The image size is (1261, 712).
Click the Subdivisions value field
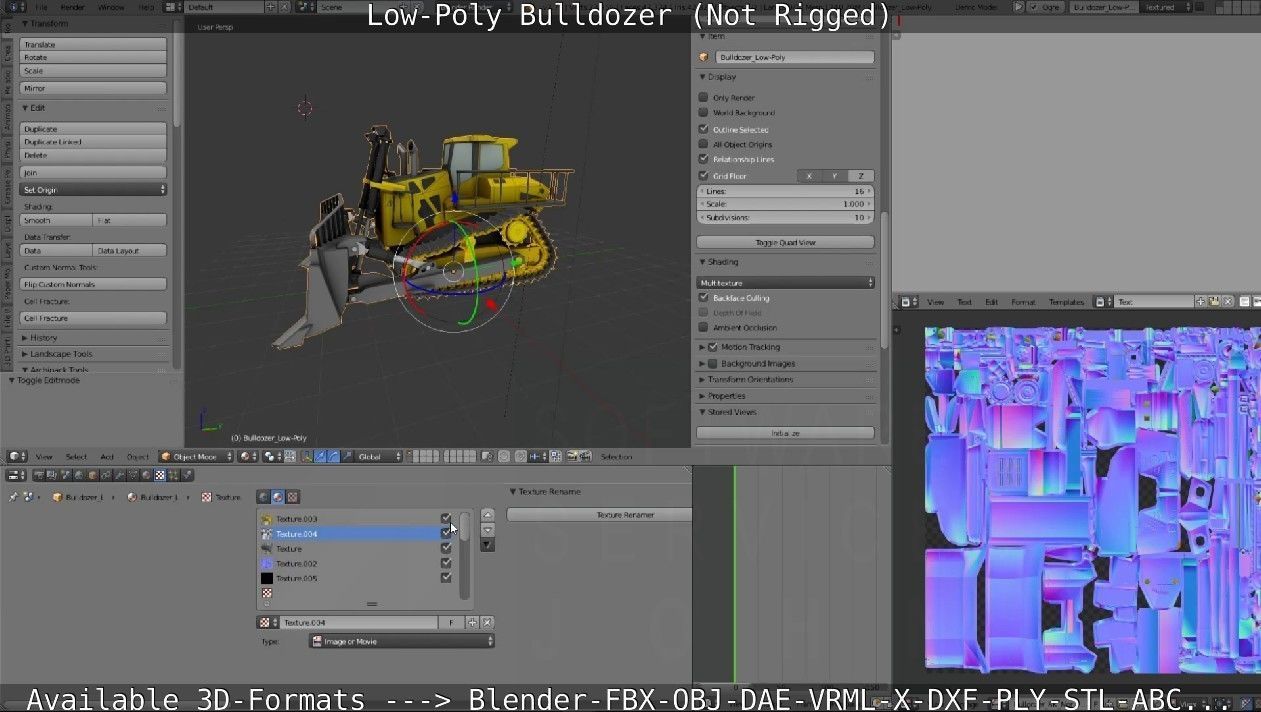[x=786, y=217]
